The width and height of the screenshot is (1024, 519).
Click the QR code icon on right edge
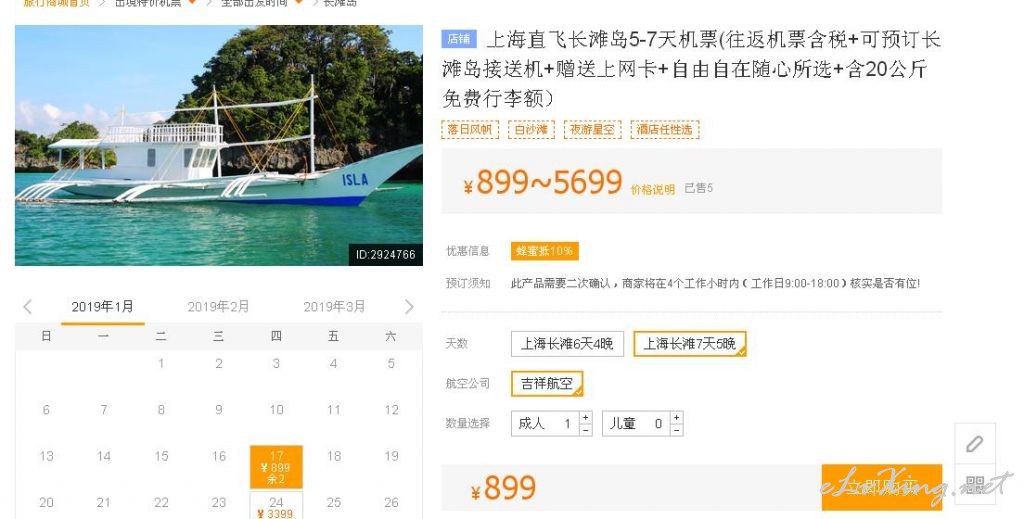975,484
